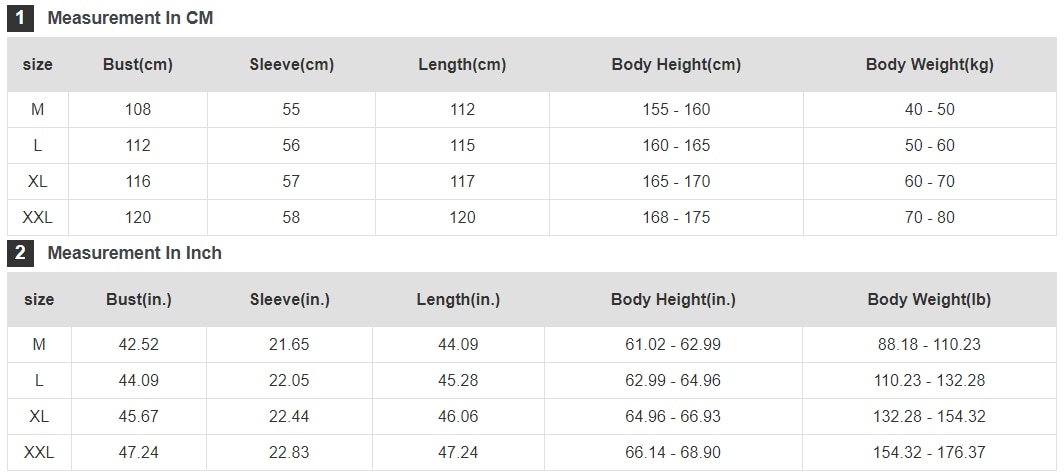Click the Sleeve(in.) column header
Viewport: 1064px width, 476px height.
[x=289, y=300]
